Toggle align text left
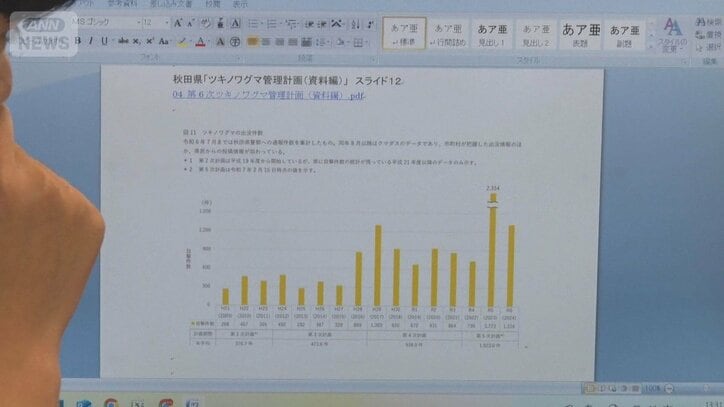 [x=252, y=43]
